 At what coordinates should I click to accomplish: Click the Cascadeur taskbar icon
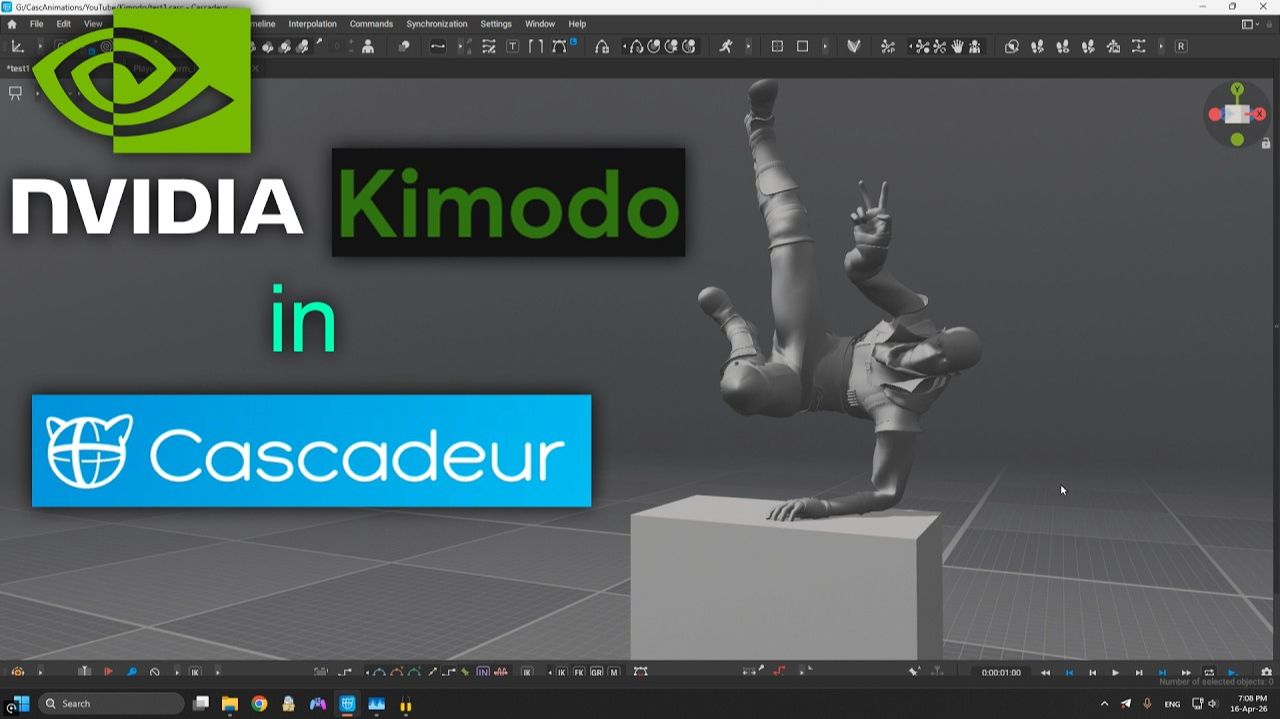tap(347, 704)
